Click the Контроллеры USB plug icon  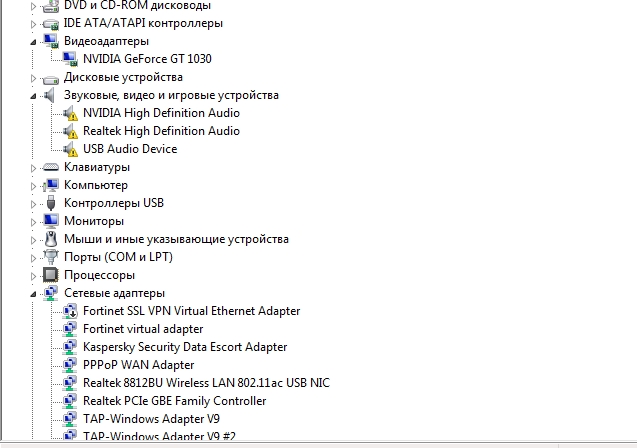pyautogui.click(x=51, y=203)
